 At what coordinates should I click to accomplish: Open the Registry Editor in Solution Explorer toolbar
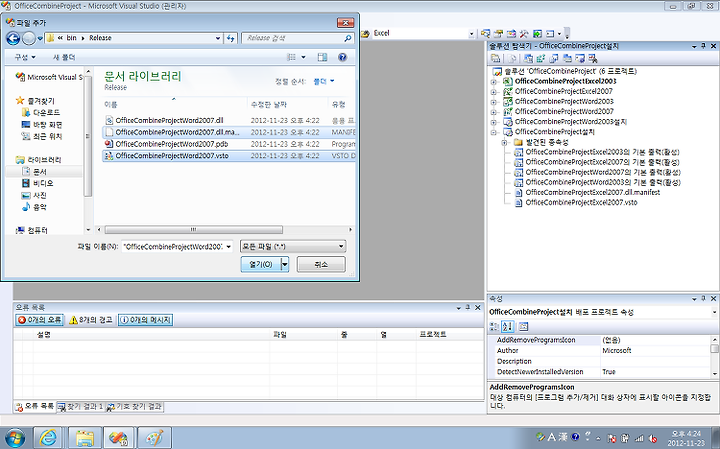click(540, 58)
